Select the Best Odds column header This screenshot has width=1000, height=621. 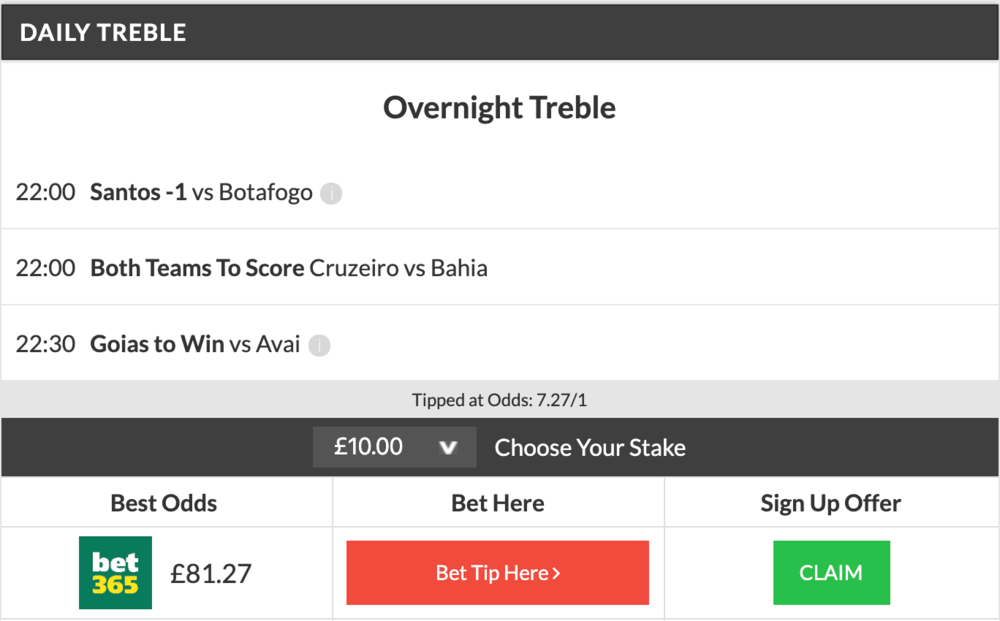coord(164,503)
